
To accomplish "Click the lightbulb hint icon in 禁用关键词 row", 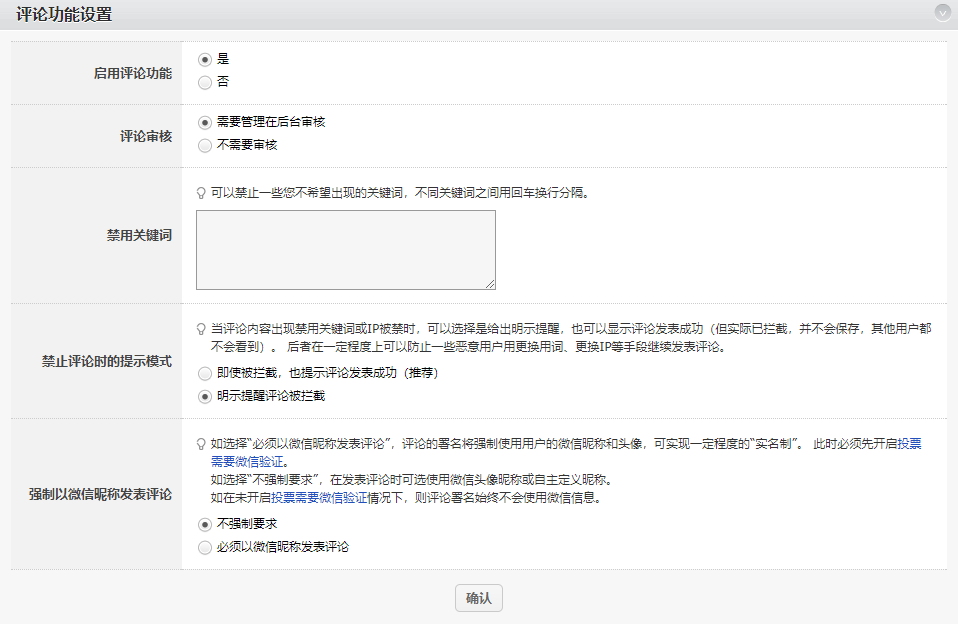I will click(201, 193).
